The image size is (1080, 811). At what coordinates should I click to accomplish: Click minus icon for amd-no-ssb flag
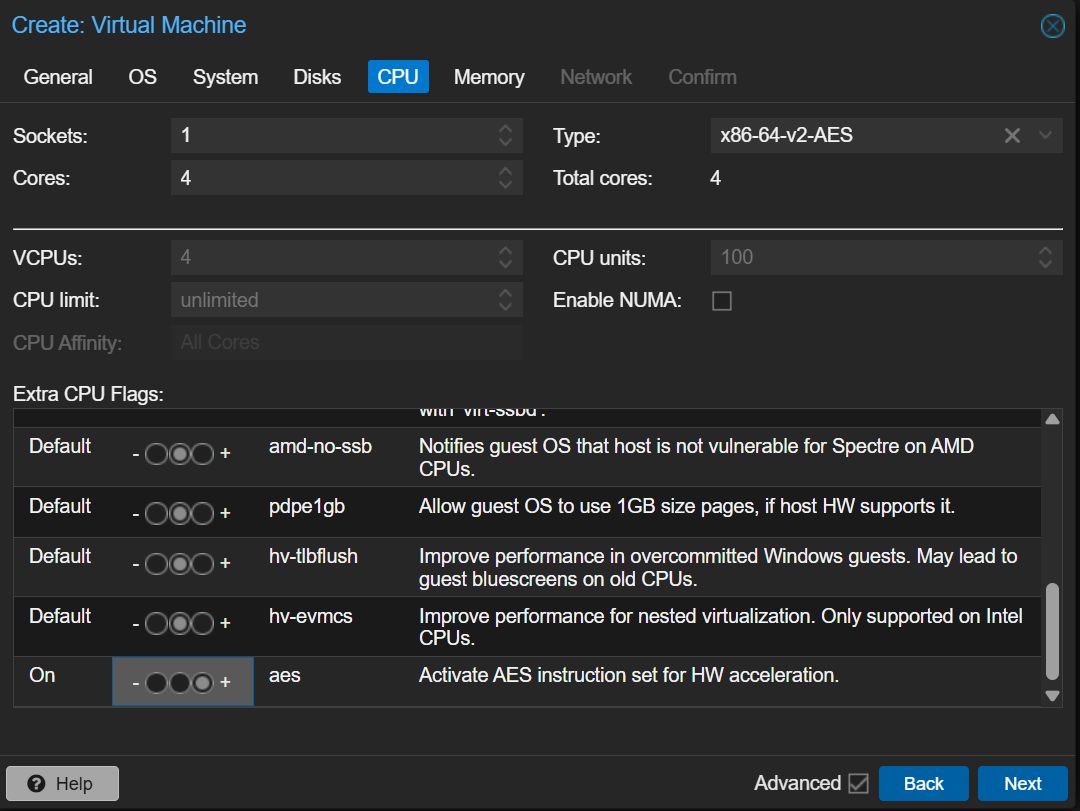click(136, 454)
